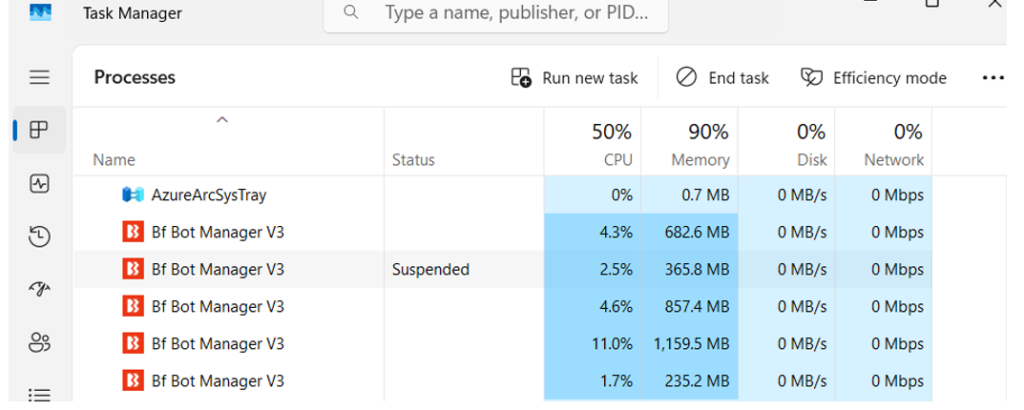The width and height of the screenshot is (1024, 410).
Task: Select the Processes sidebar icon
Action: (x=39, y=130)
